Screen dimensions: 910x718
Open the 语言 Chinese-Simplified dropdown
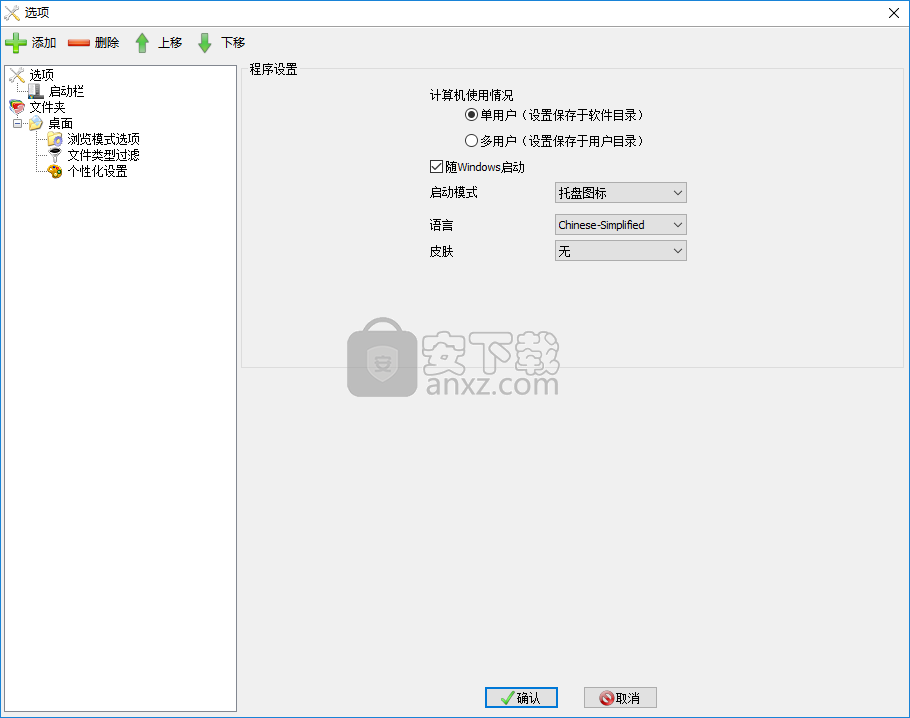coord(620,225)
